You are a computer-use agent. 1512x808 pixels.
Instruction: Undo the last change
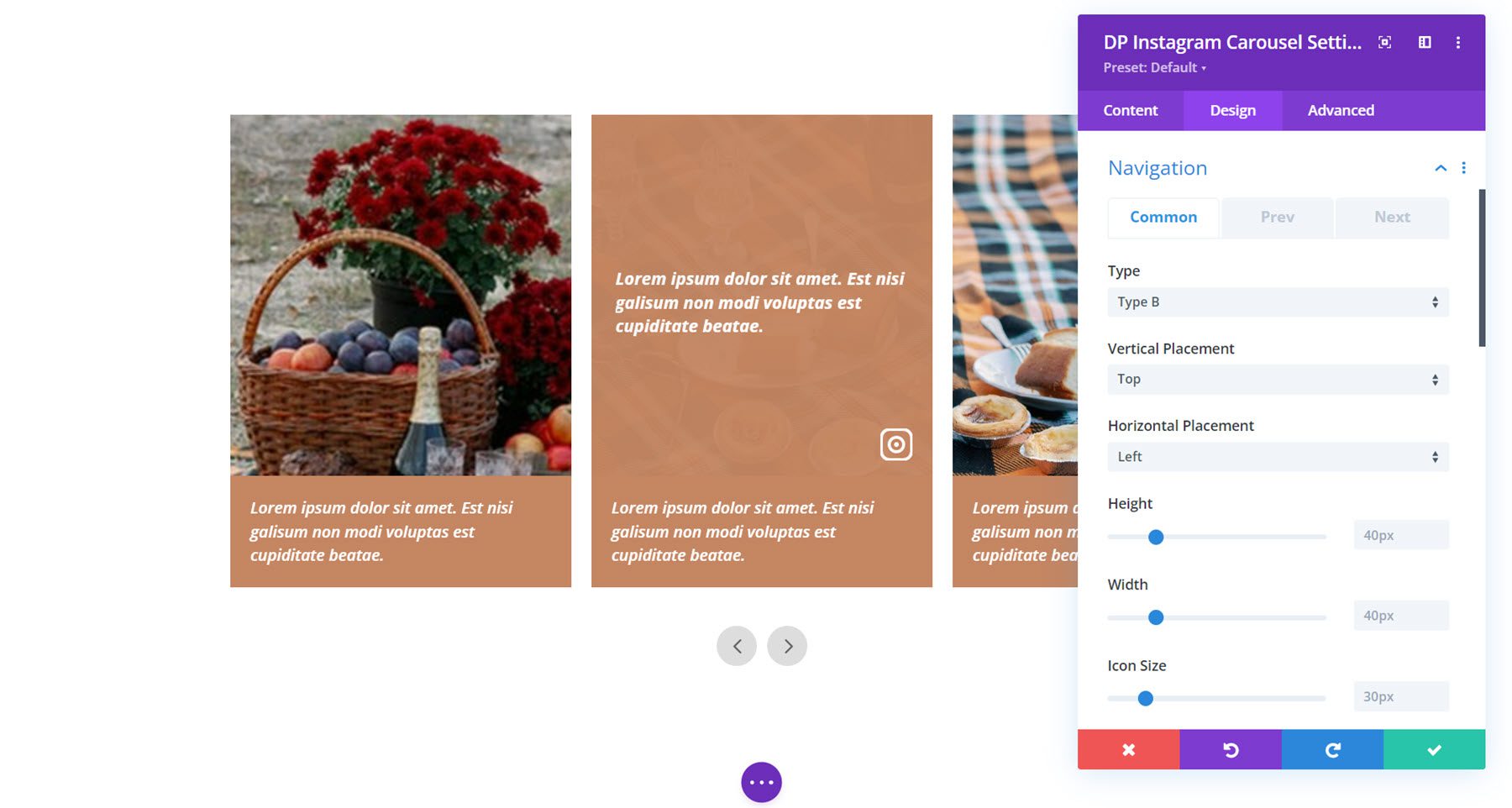[x=1230, y=749]
